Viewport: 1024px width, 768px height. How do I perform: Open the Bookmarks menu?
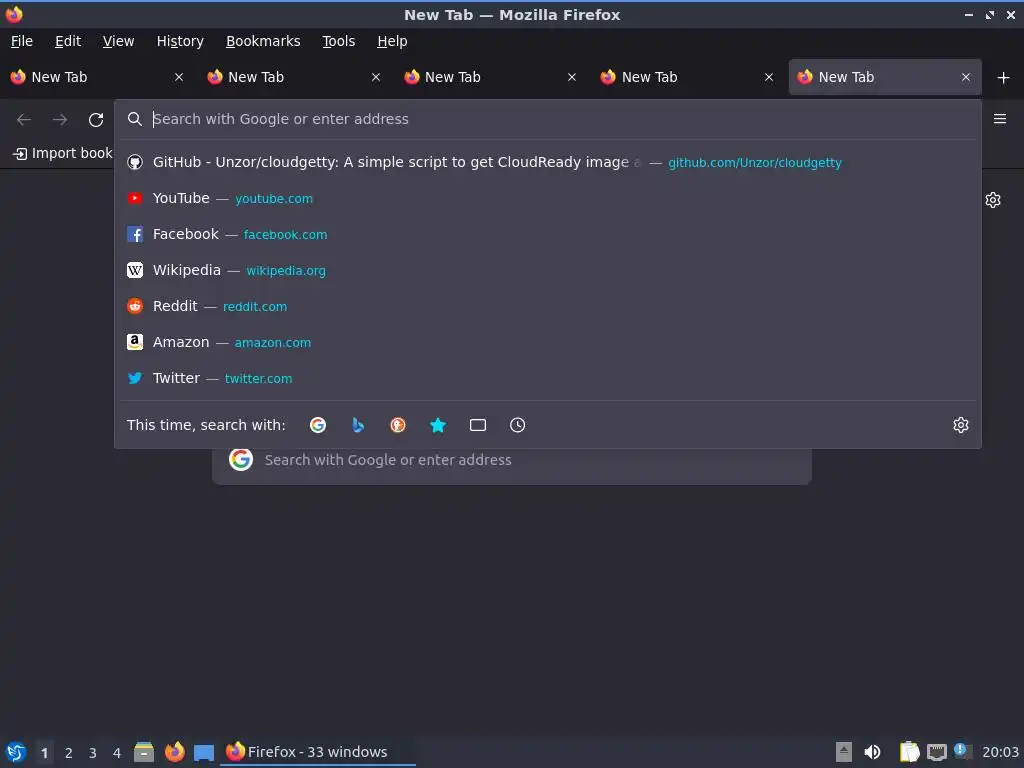[263, 41]
